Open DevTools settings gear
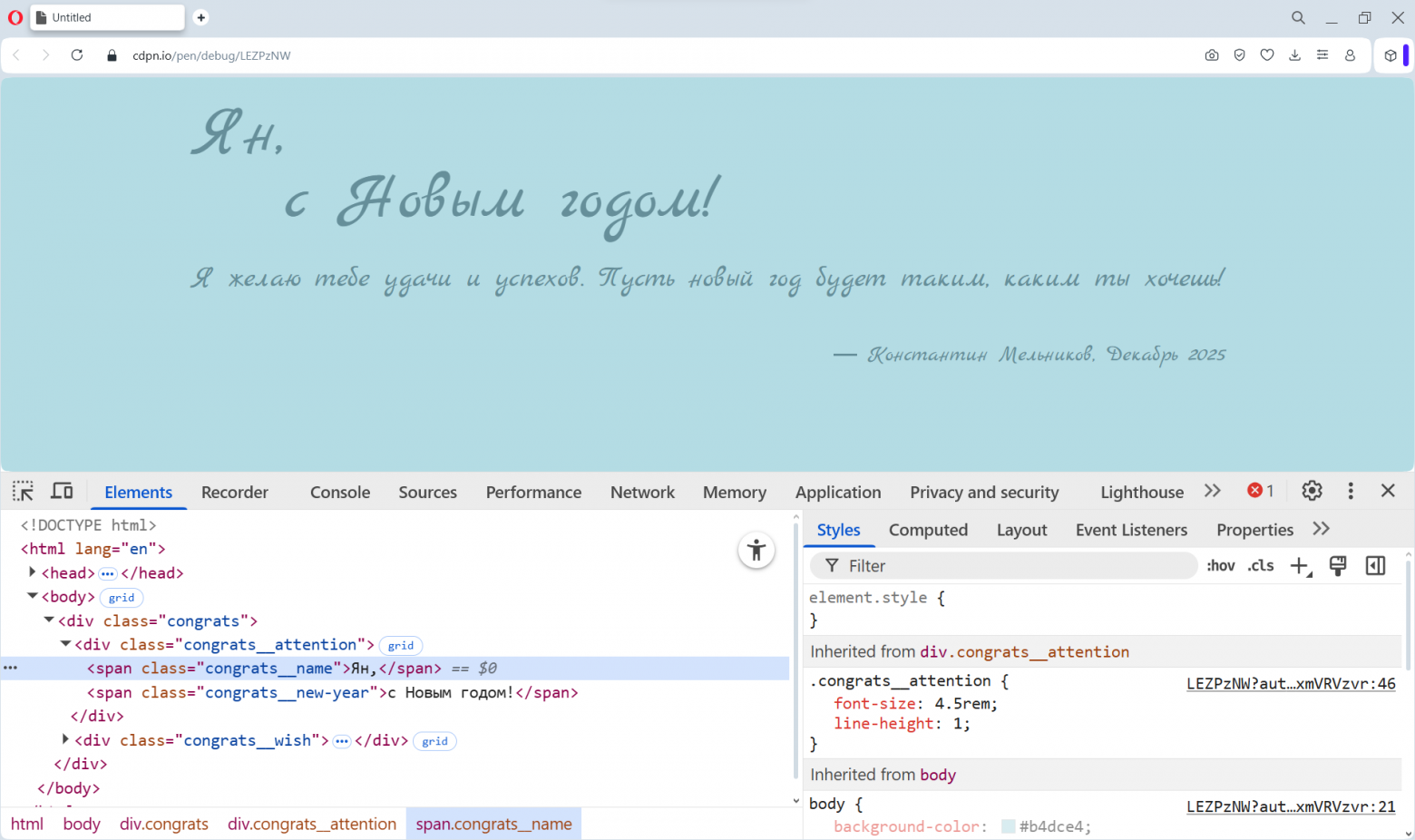 (1312, 491)
